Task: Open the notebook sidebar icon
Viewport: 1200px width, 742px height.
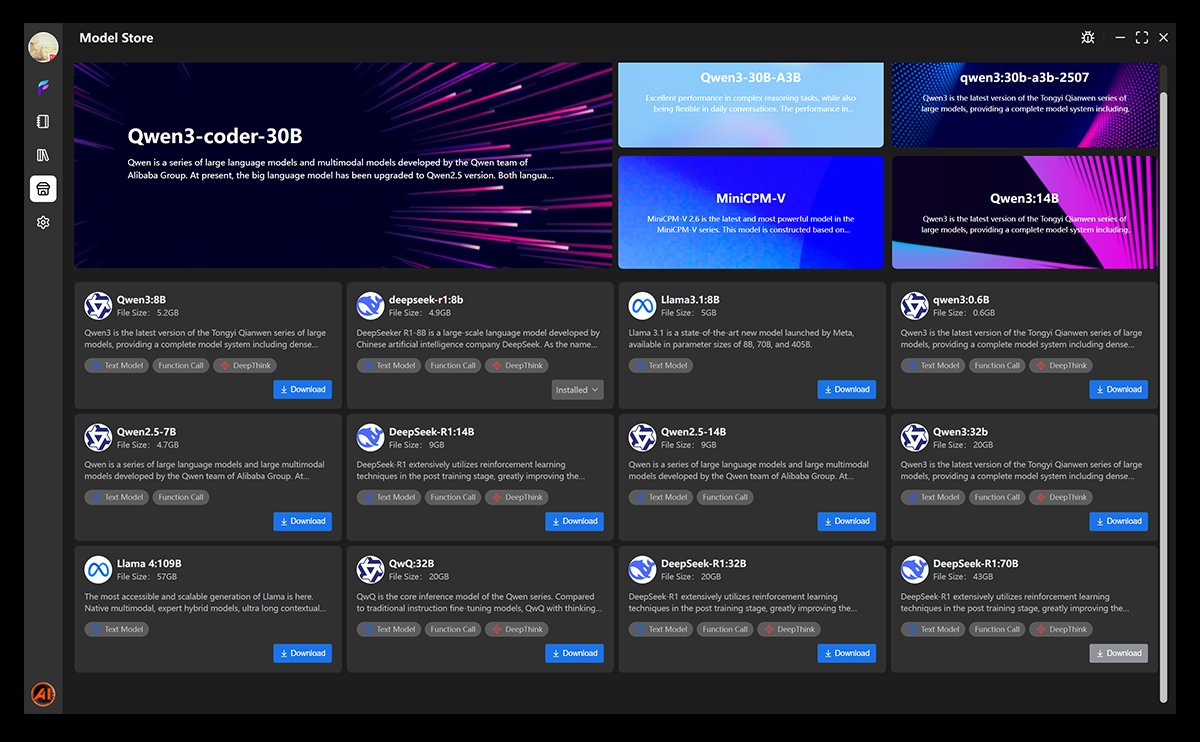Action: click(43, 122)
